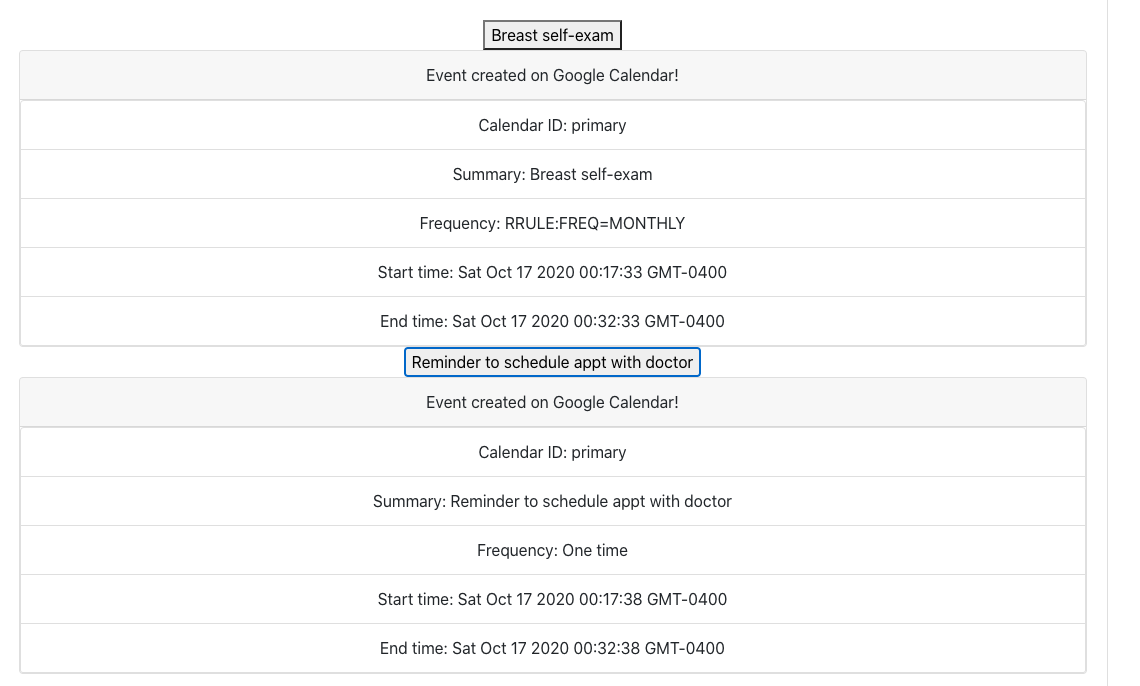The height and width of the screenshot is (686, 1140).
Task: Select 'Summary: Reminder to schedule appt with doctor' row
Action: [x=552, y=501]
